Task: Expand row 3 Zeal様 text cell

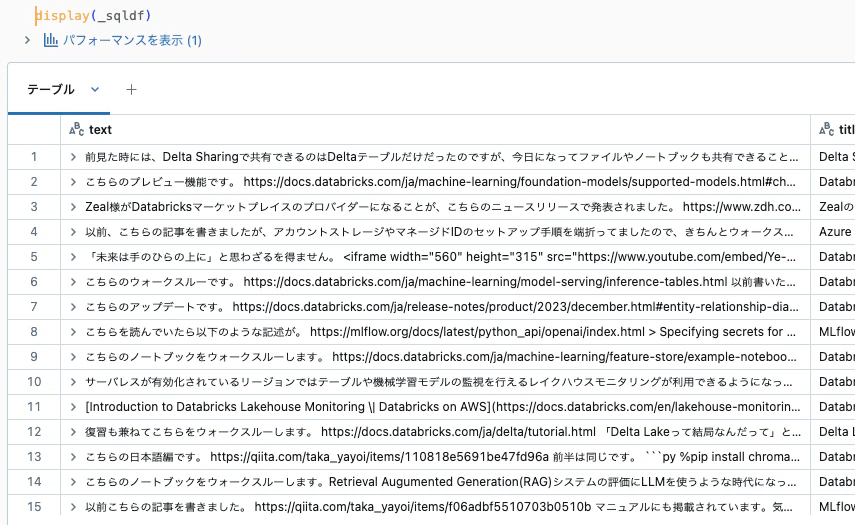Action: click(x=73, y=207)
